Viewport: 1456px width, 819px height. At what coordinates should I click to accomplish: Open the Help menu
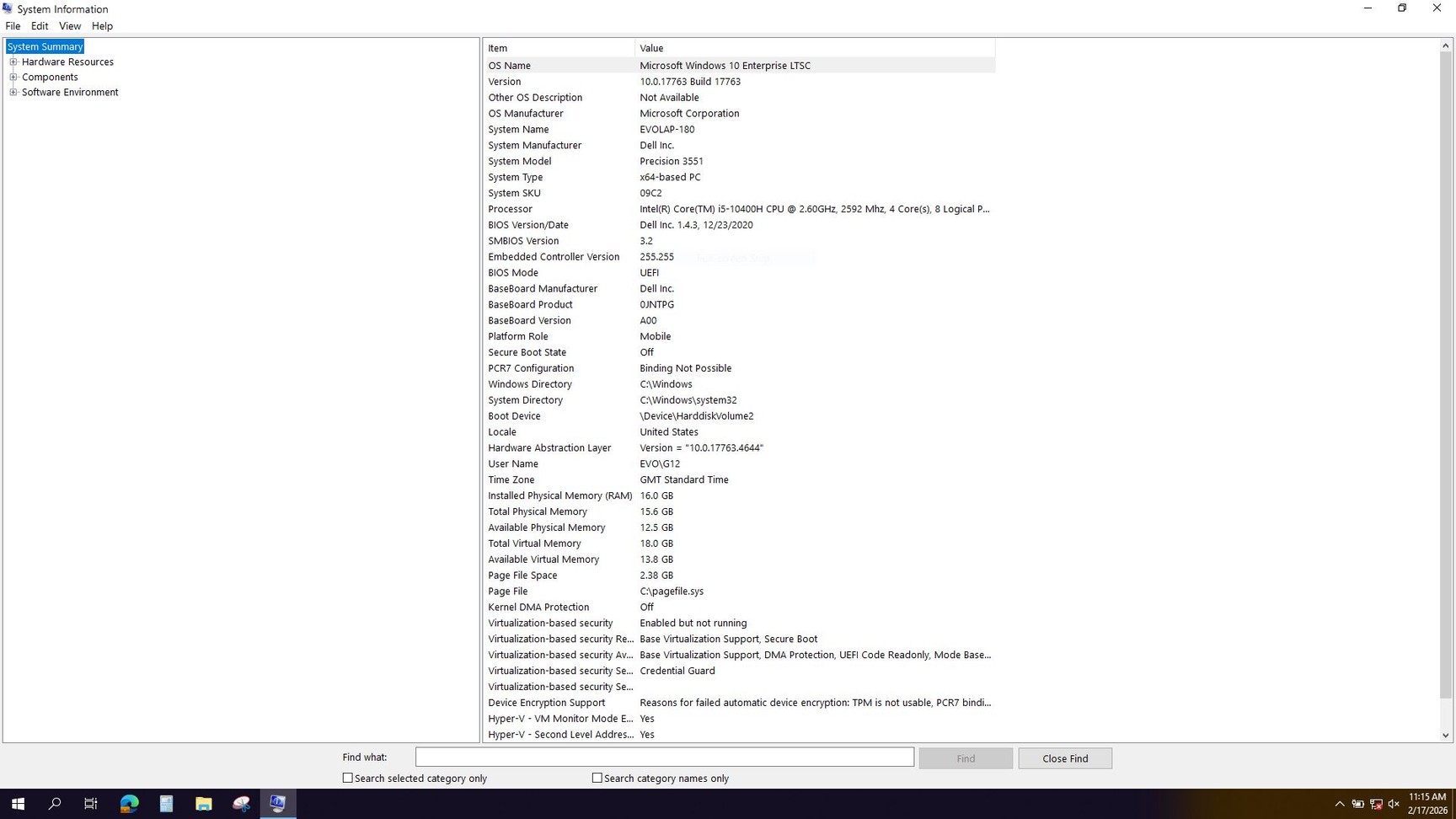tap(102, 25)
